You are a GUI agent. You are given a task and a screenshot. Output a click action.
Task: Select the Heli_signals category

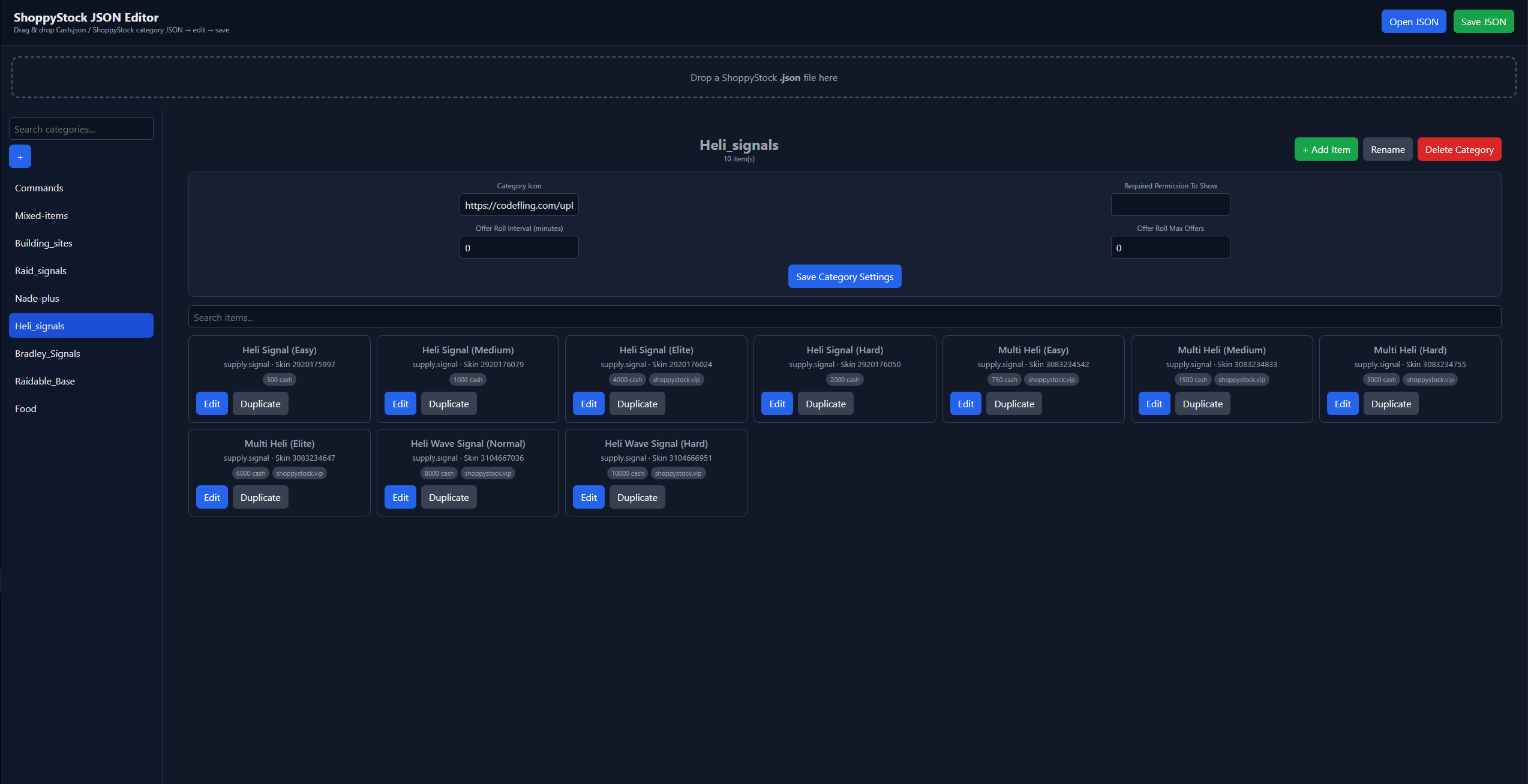pyautogui.click(x=81, y=326)
